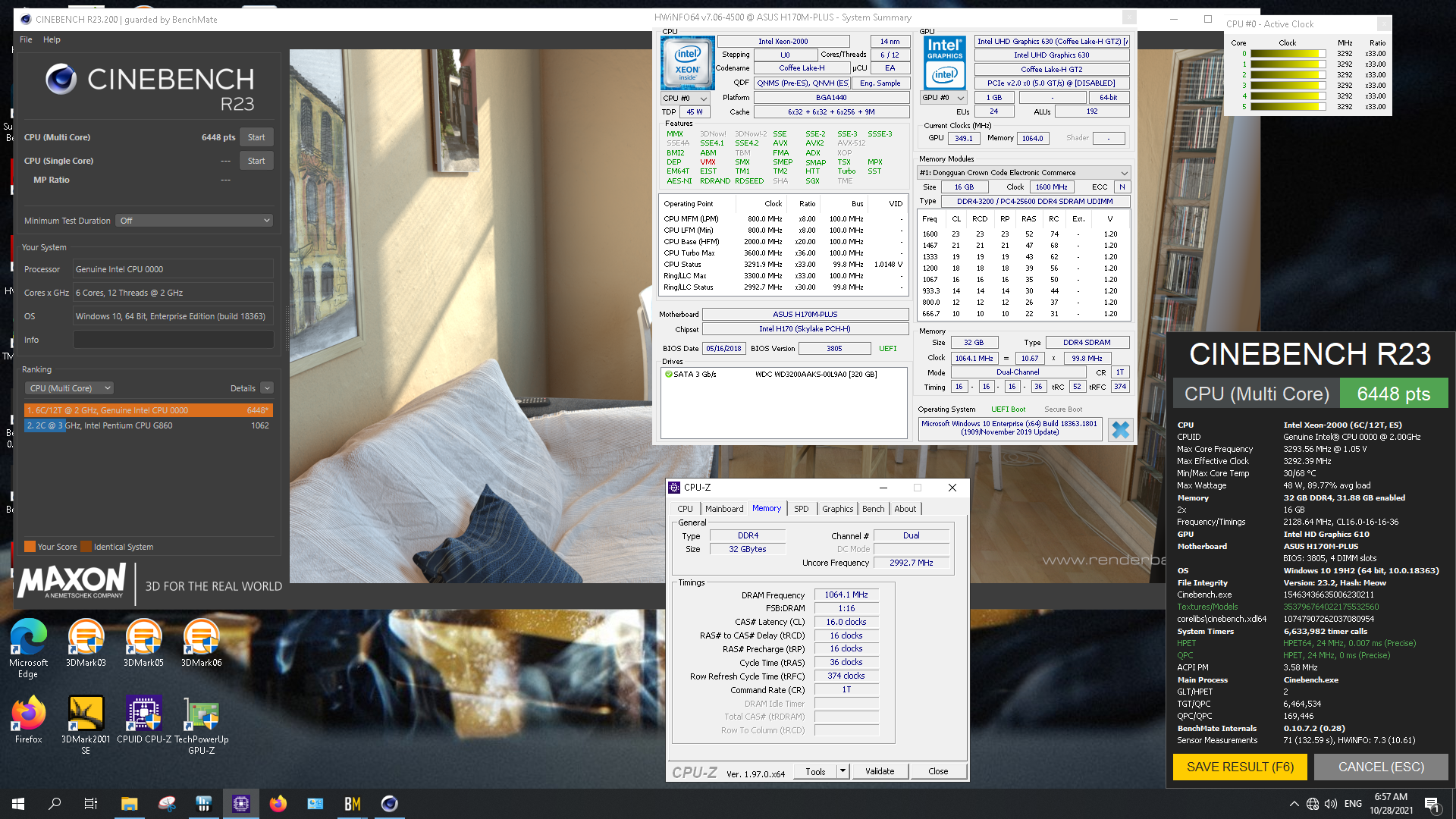The image size is (1456, 819).
Task: Open BenchMate from the taskbar
Action: click(353, 804)
